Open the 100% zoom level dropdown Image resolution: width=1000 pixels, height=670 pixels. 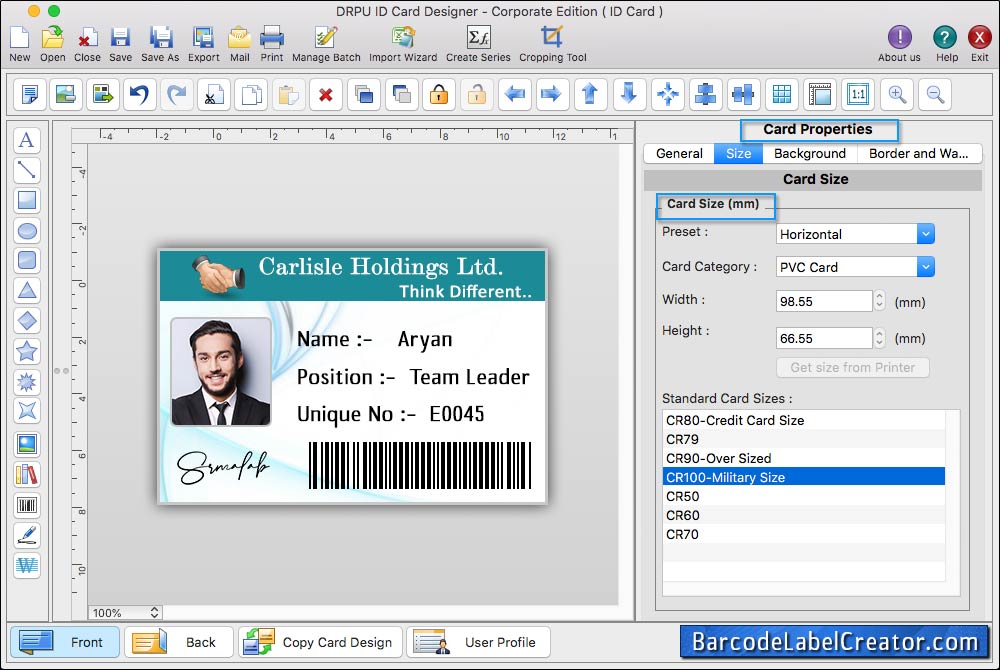point(125,613)
